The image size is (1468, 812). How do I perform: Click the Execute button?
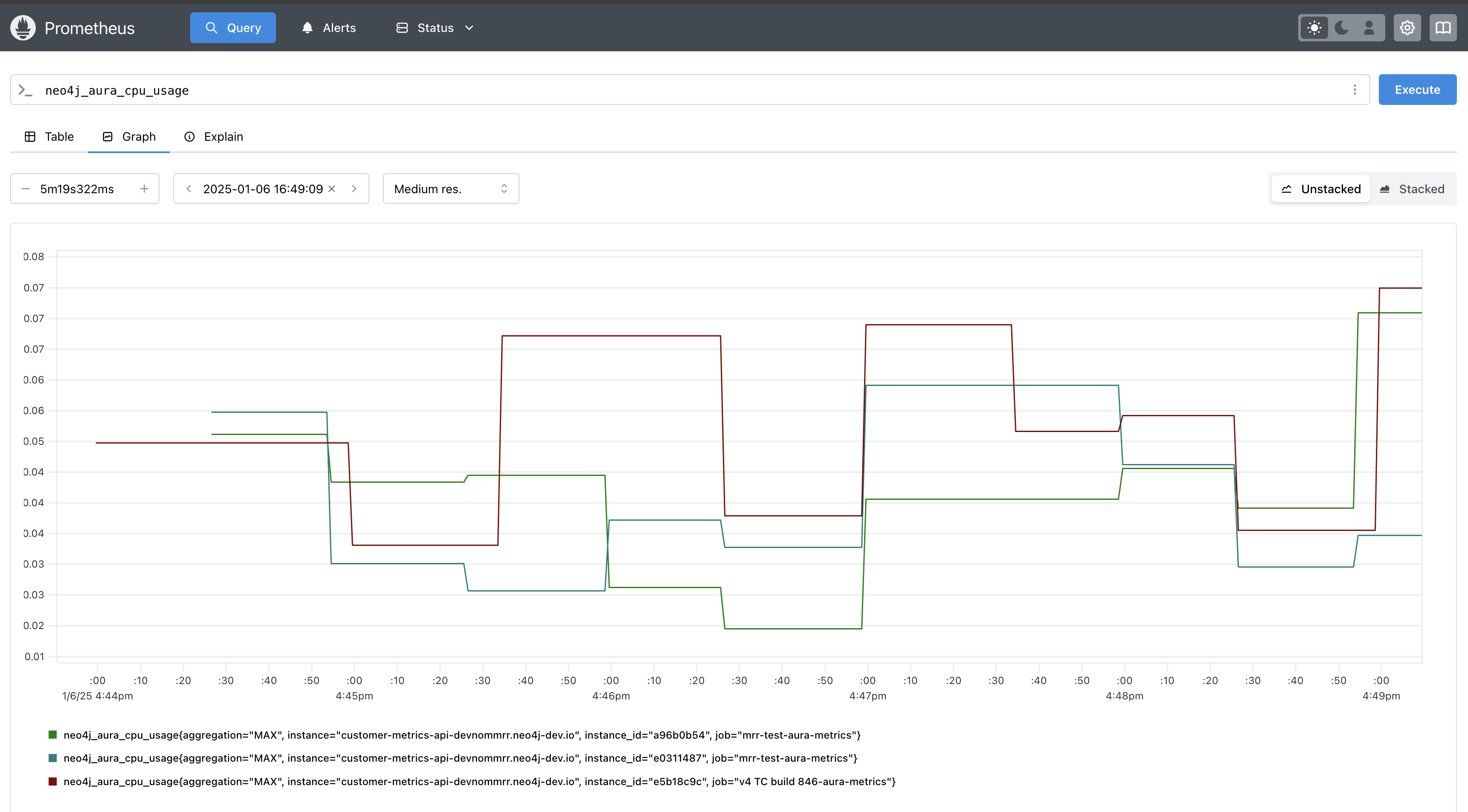click(1417, 90)
